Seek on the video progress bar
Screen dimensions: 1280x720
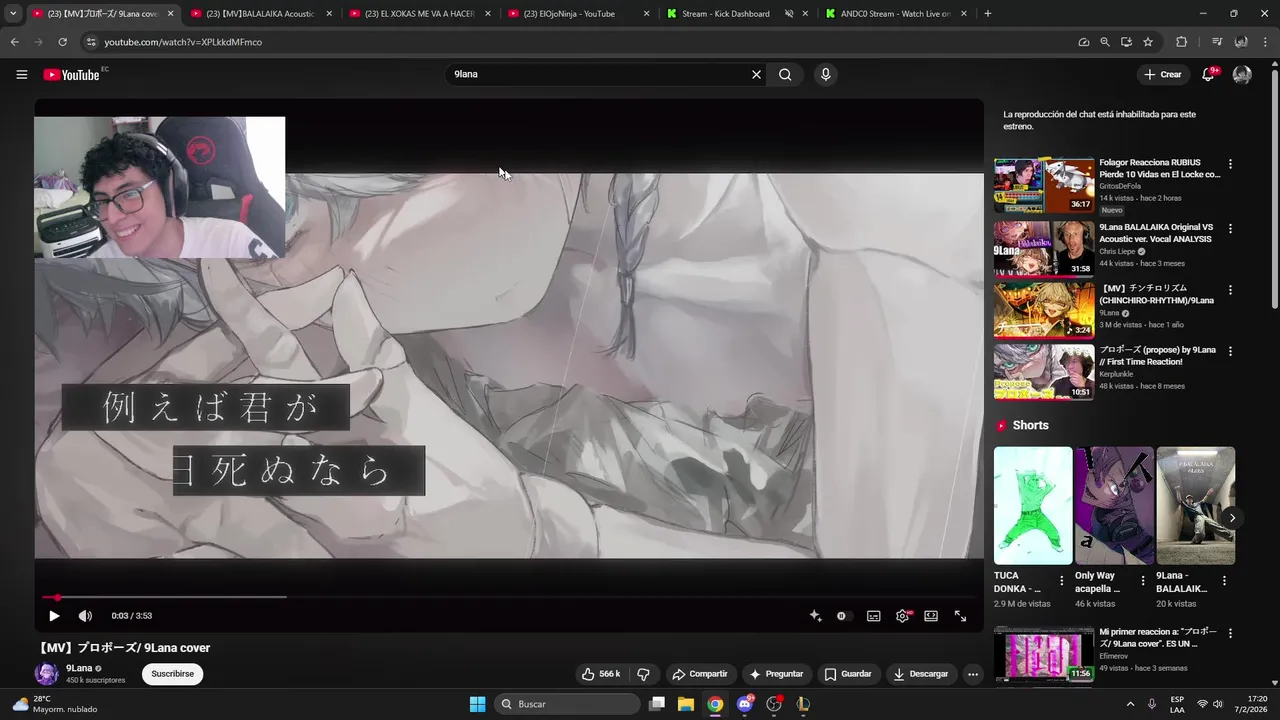(509, 597)
